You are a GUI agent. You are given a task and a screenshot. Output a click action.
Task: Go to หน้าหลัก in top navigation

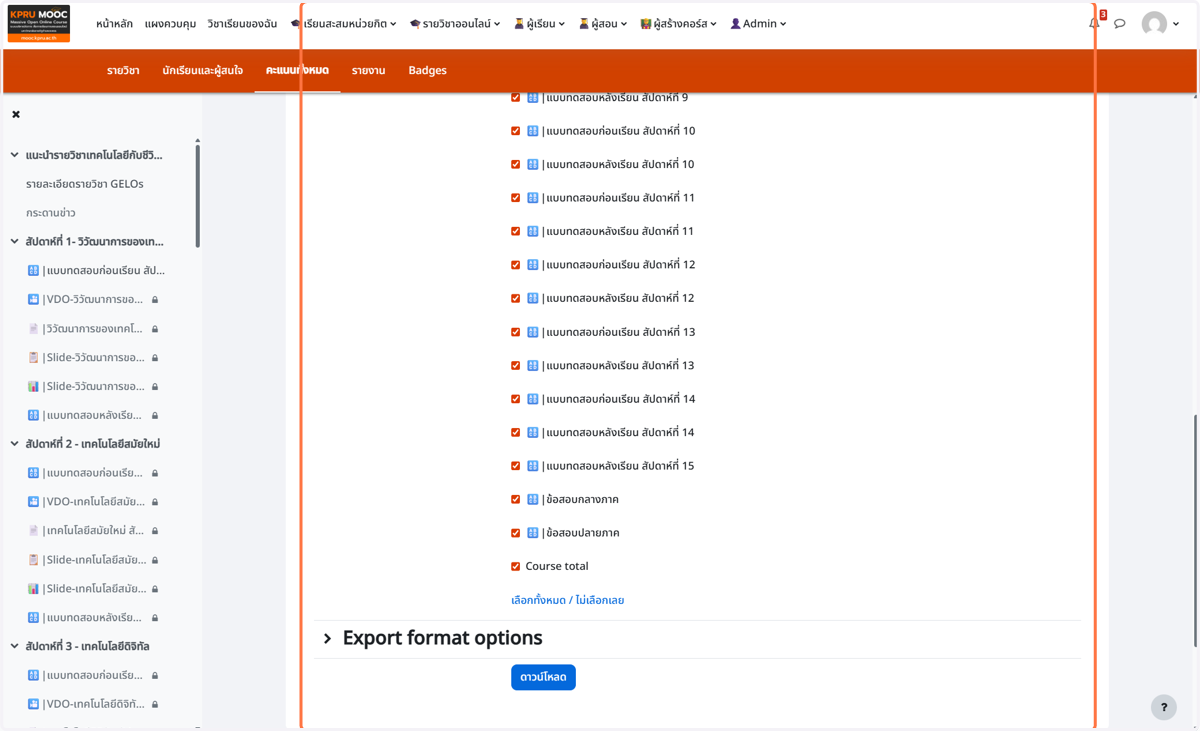point(114,24)
